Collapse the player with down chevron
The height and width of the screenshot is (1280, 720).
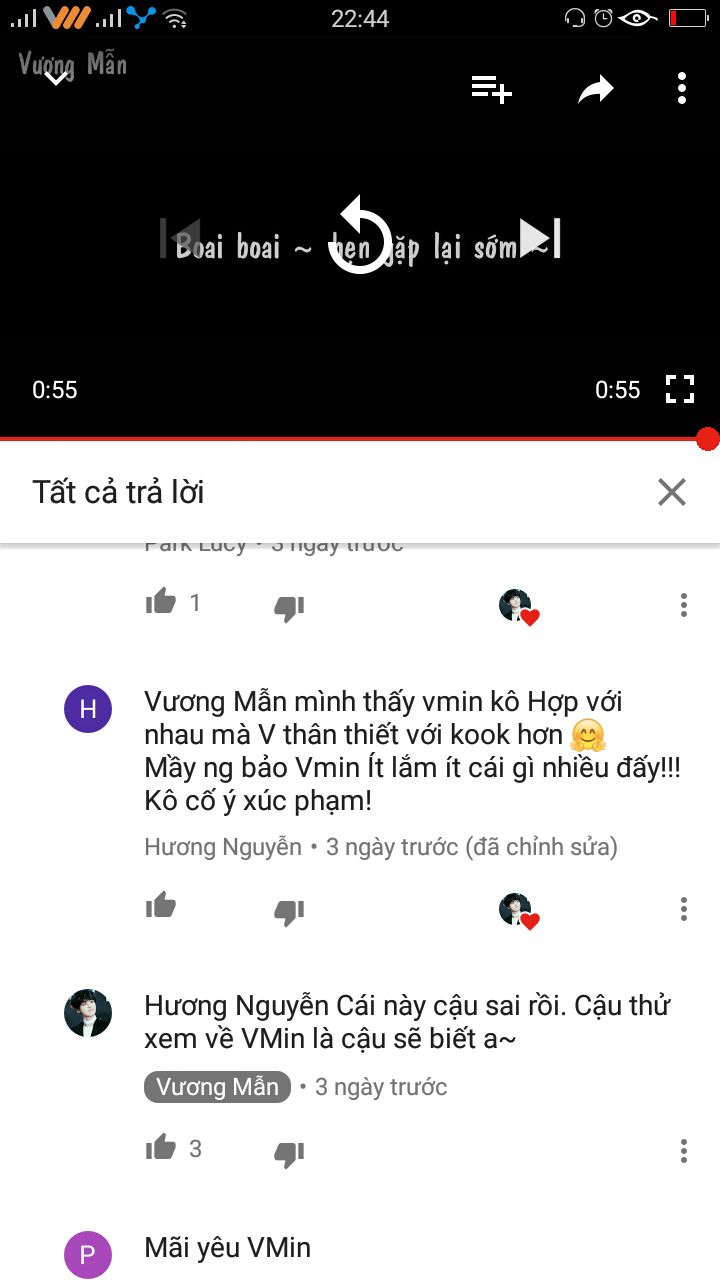pyautogui.click(x=57, y=76)
